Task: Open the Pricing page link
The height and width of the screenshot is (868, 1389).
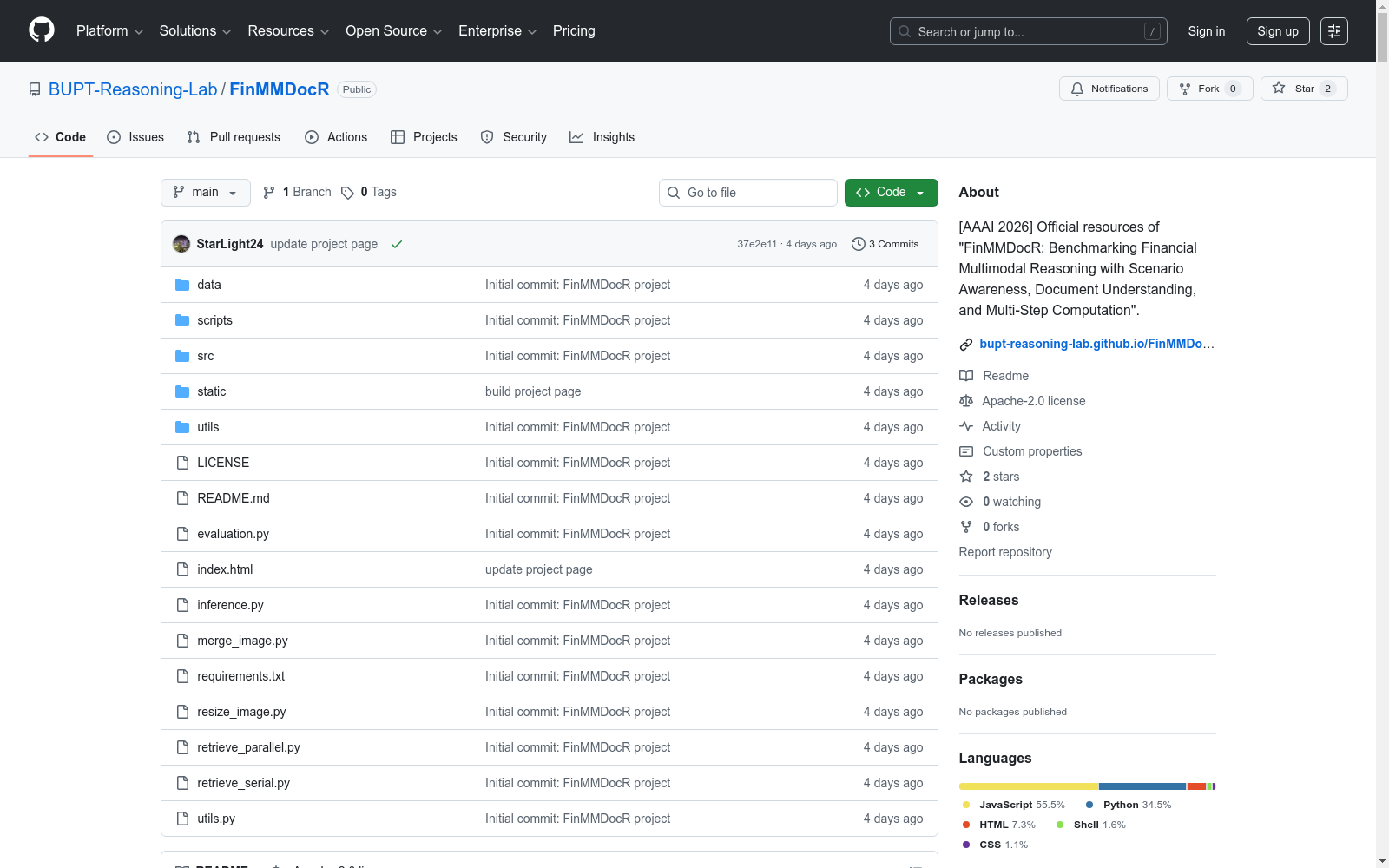Action: tap(574, 31)
